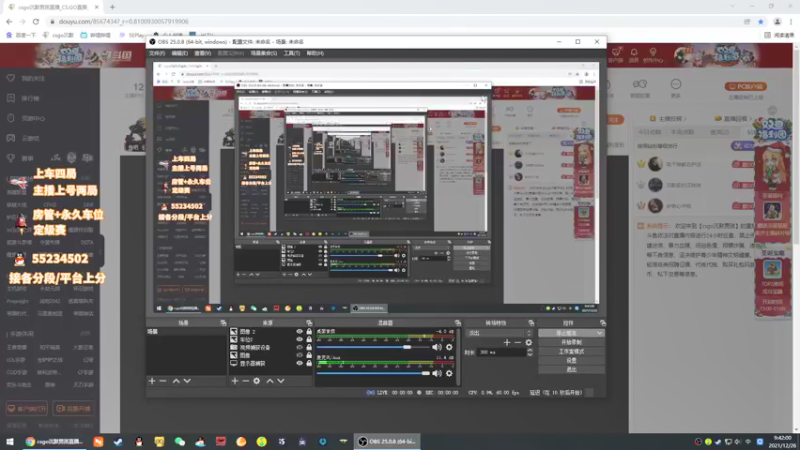Select the 视频捕获设备 source row
The width and height of the screenshot is (800, 450).
[270, 347]
